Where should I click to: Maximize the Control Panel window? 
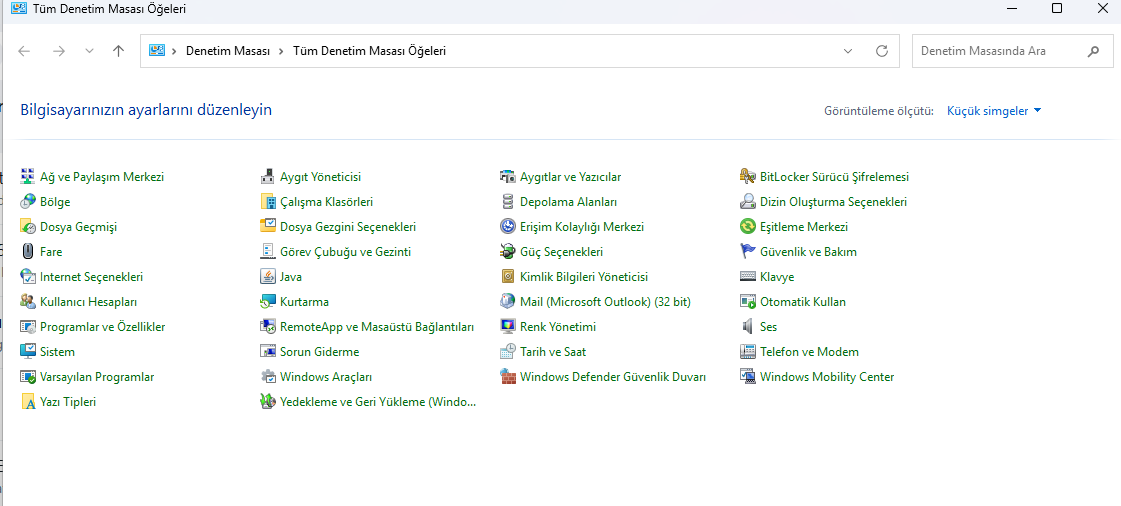(x=1057, y=9)
